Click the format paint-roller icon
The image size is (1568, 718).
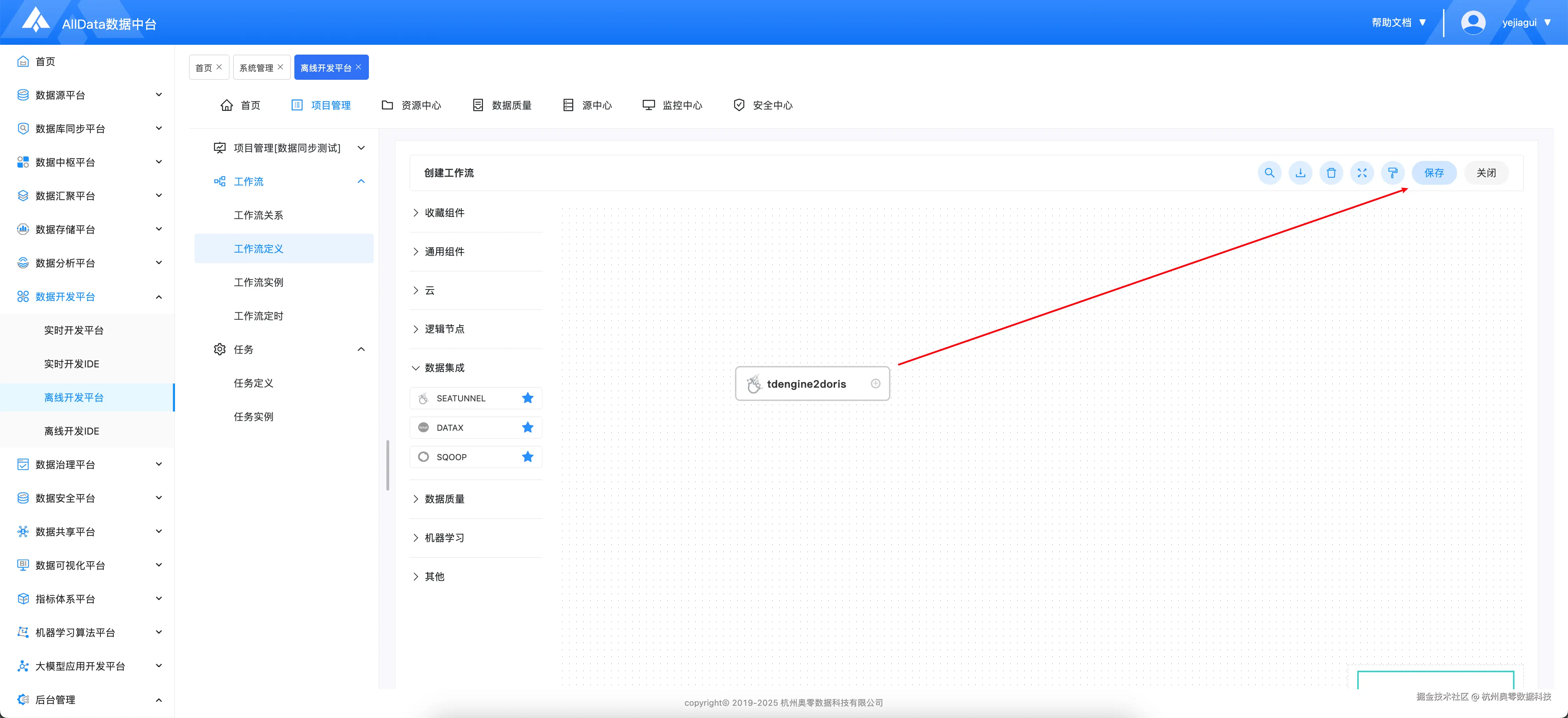point(1393,173)
